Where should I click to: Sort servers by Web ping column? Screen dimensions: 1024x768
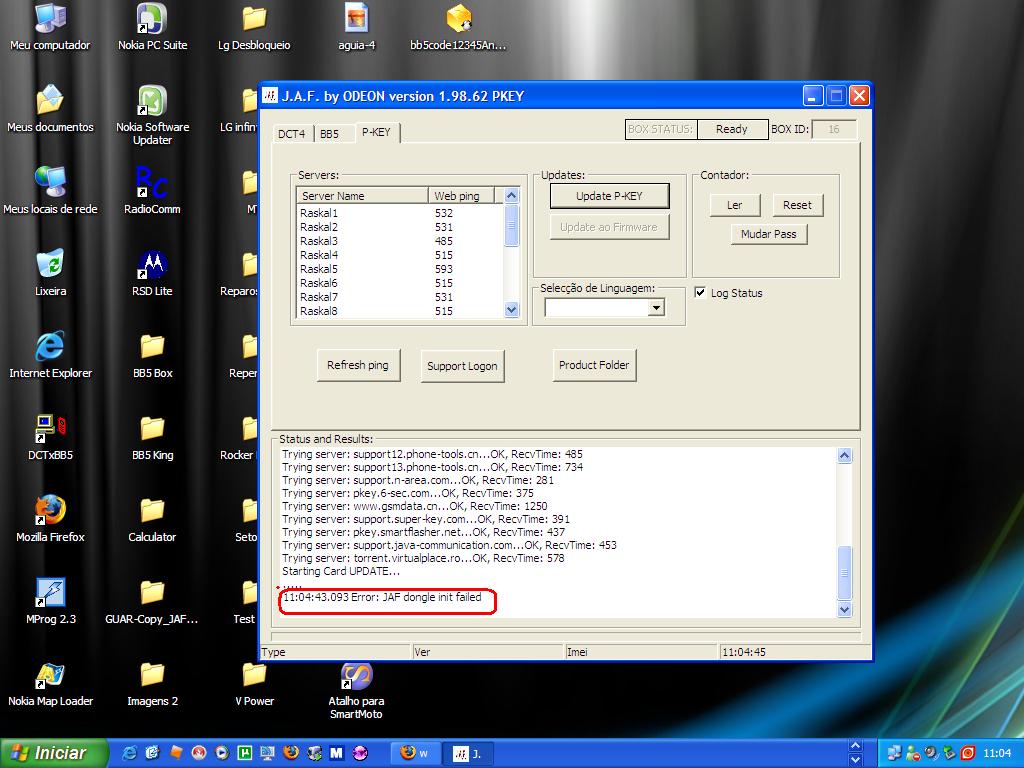point(461,195)
